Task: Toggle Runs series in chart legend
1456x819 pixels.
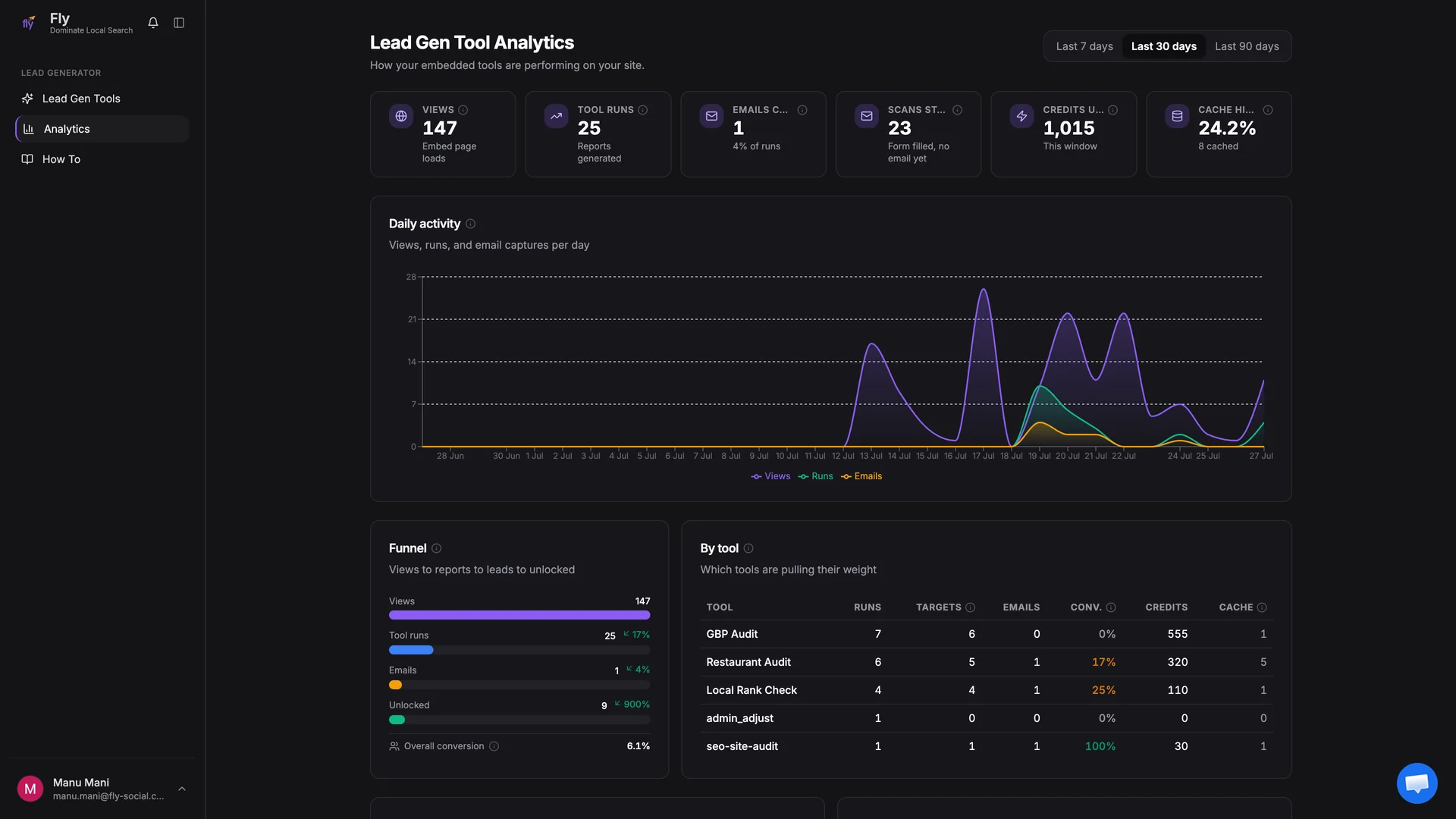Action: click(815, 476)
